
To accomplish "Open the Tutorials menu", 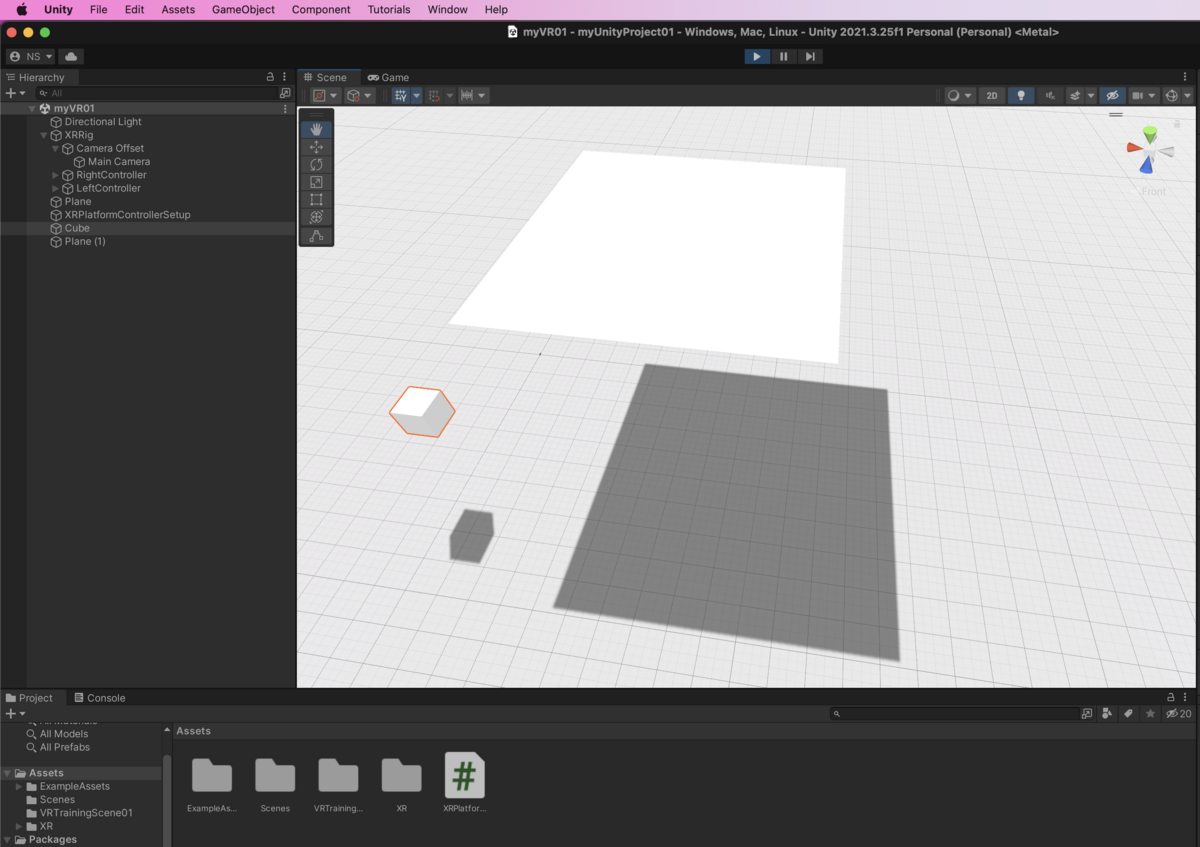I will click(389, 9).
